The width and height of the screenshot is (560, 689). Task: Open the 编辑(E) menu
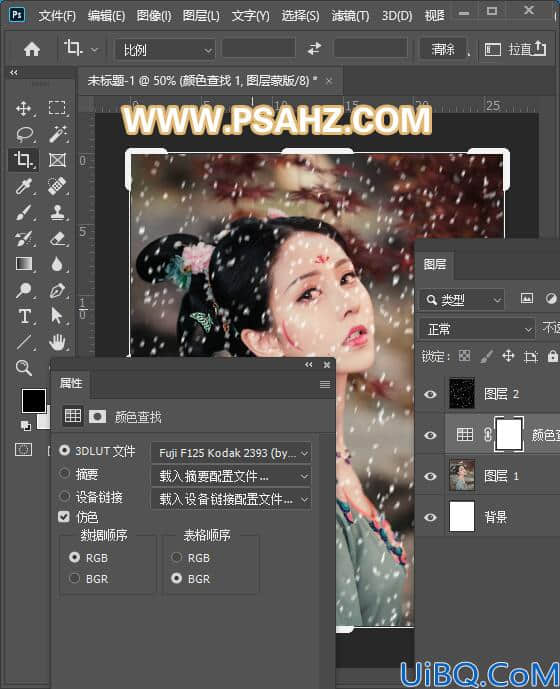[x=106, y=16]
